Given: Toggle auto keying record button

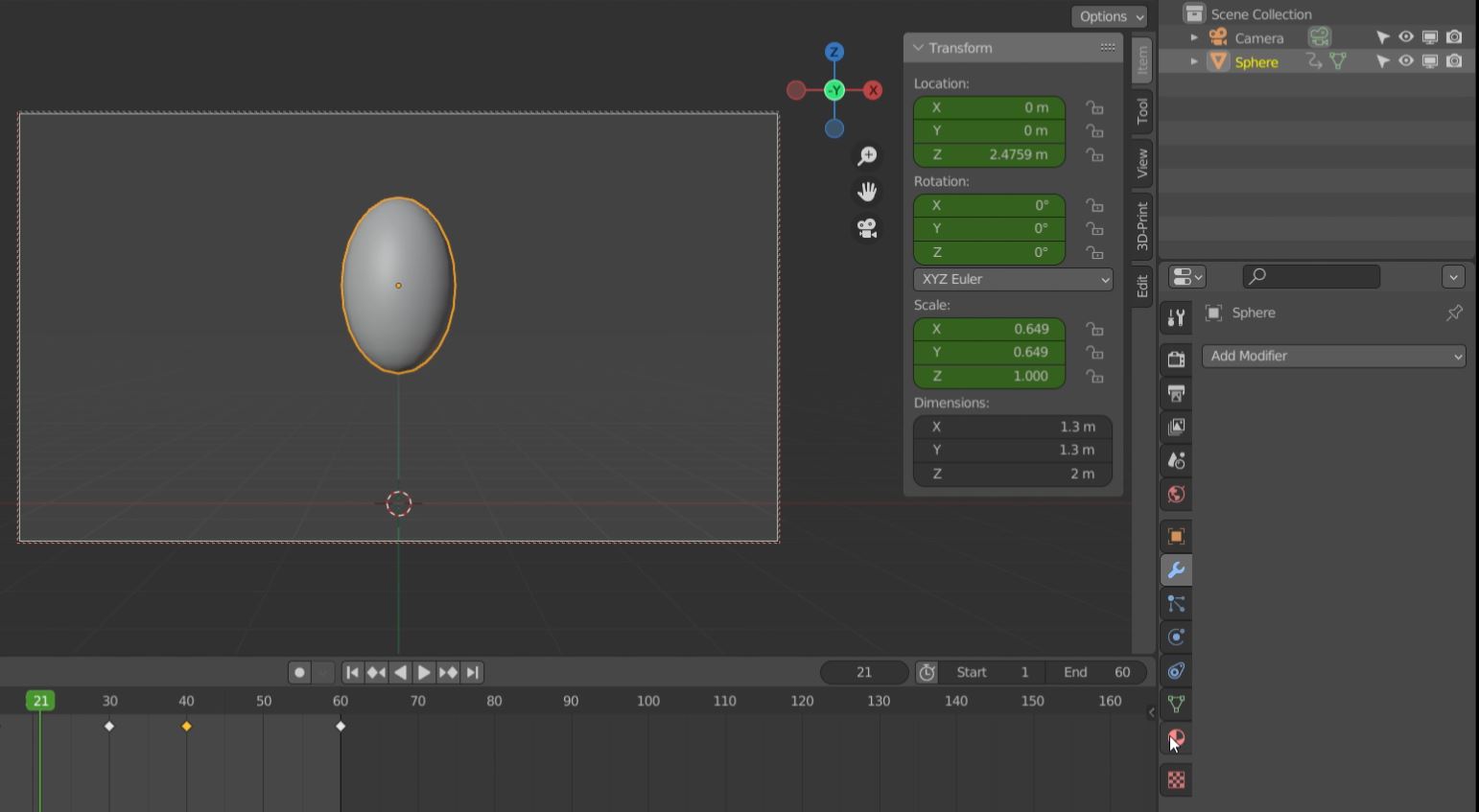Looking at the screenshot, I should click(299, 673).
